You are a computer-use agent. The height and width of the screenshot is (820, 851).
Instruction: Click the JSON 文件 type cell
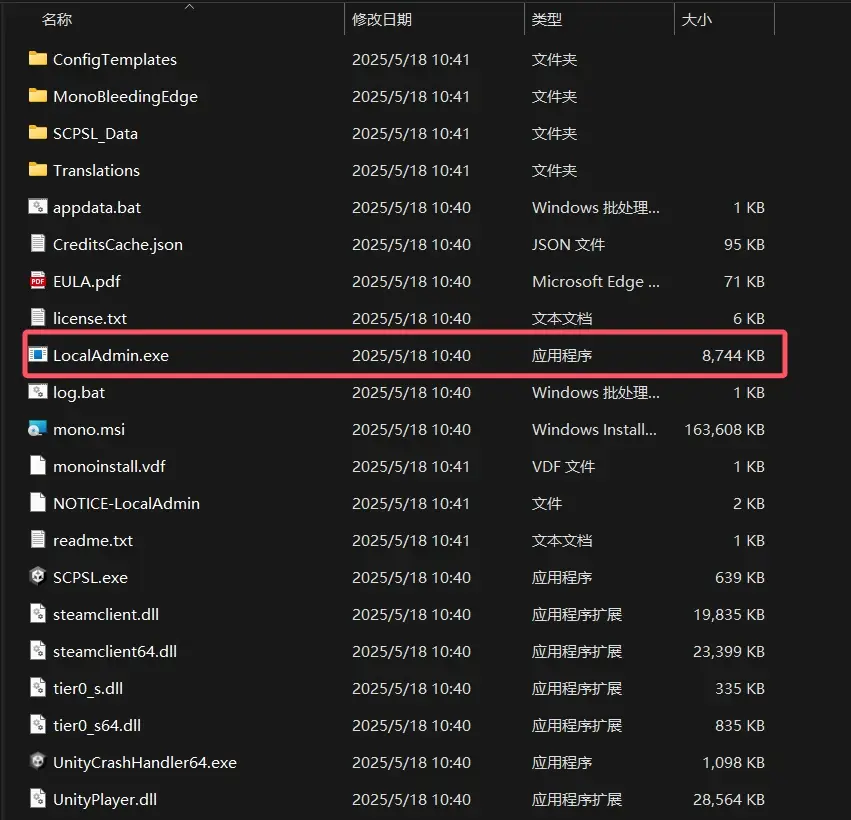coord(568,245)
